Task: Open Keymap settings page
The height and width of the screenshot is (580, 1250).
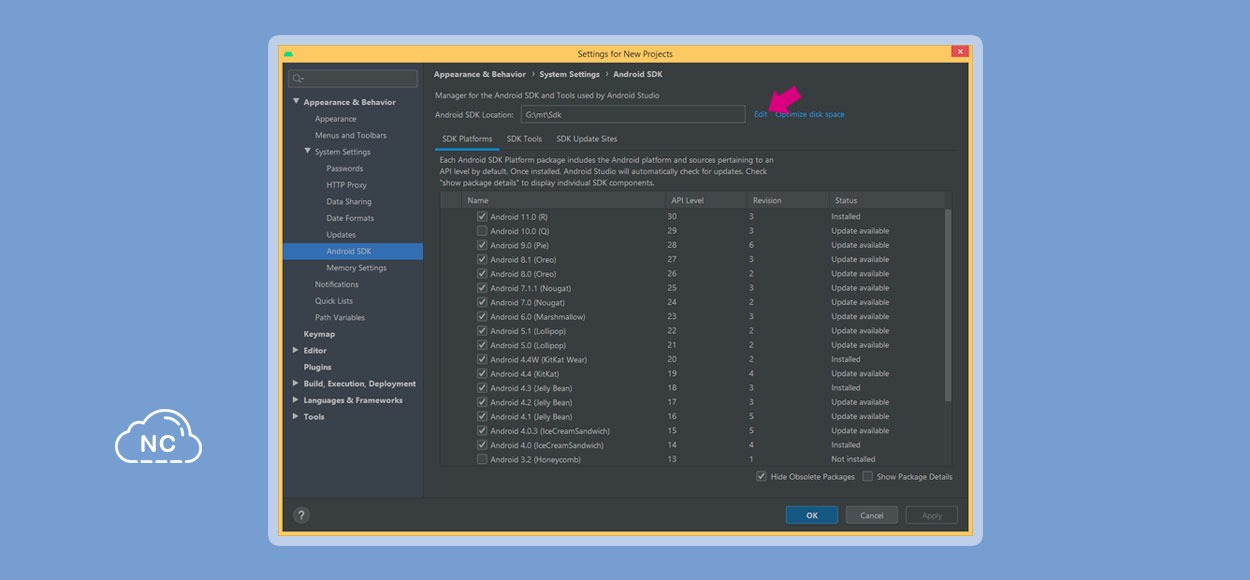Action: 319,334
